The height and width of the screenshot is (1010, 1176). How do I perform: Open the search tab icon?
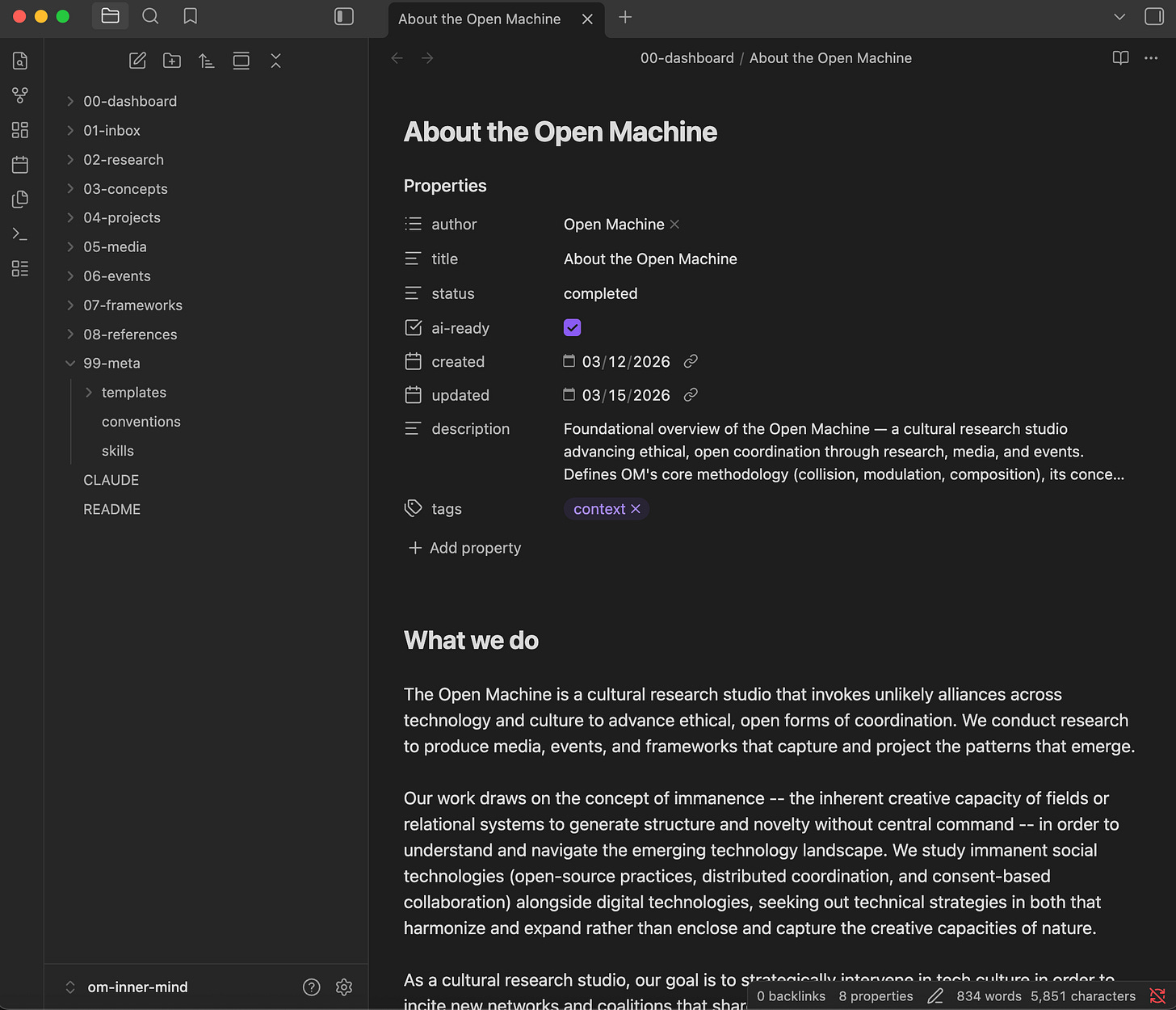[x=150, y=16]
